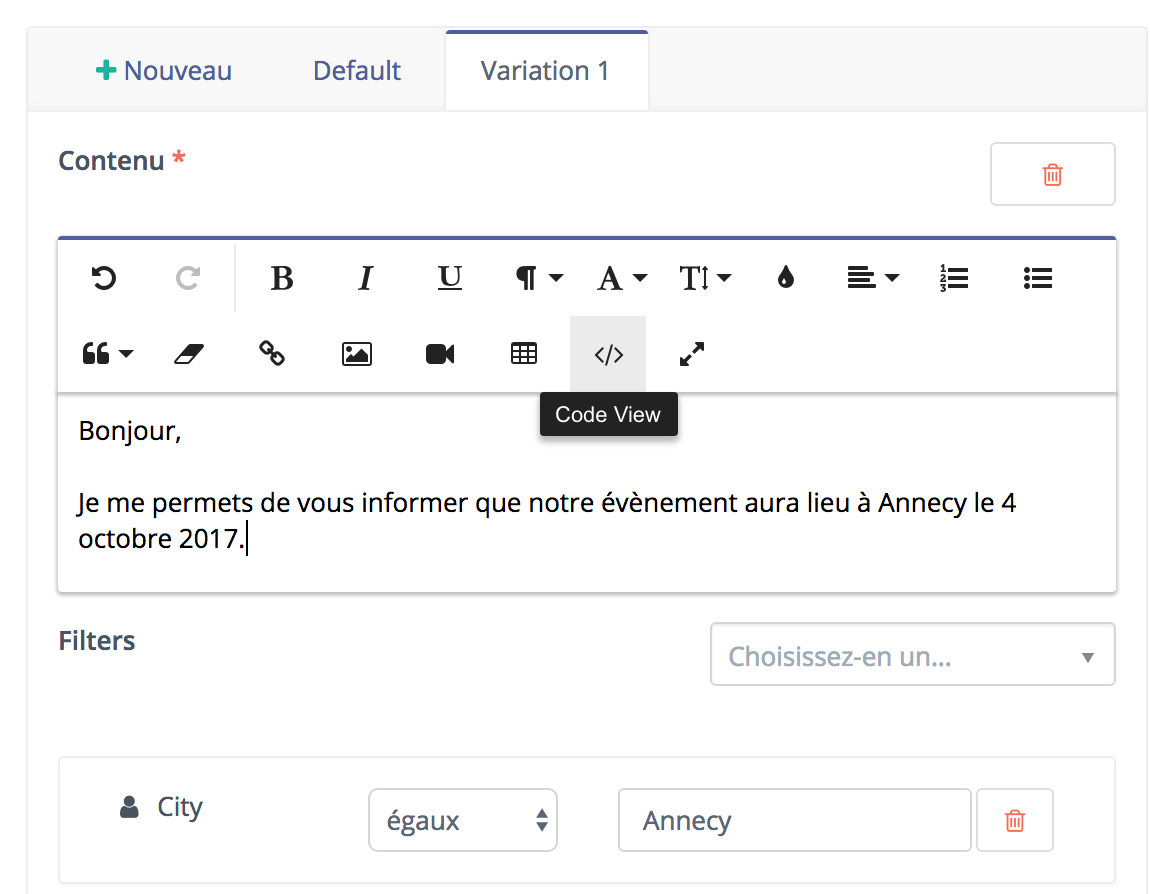Click the Nouveau tab to add variation
This screenshot has width=1150, height=894.
164,71
